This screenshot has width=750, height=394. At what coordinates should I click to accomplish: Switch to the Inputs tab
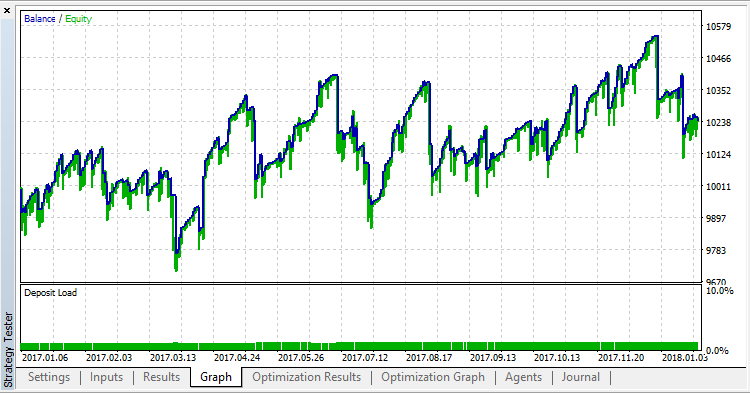click(x=106, y=377)
